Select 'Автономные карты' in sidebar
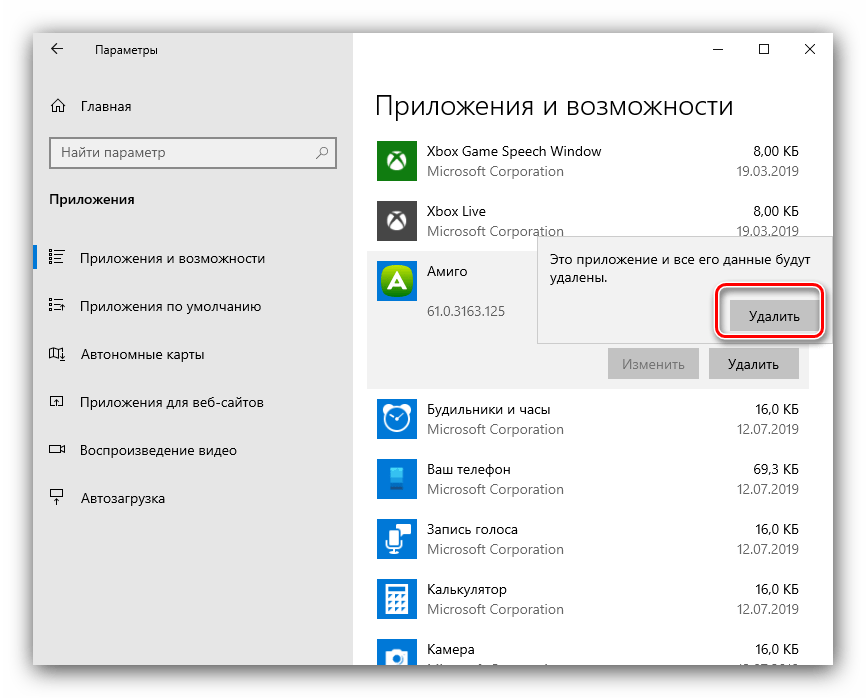This screenshot has width=866, height=698. coord(142,355)
